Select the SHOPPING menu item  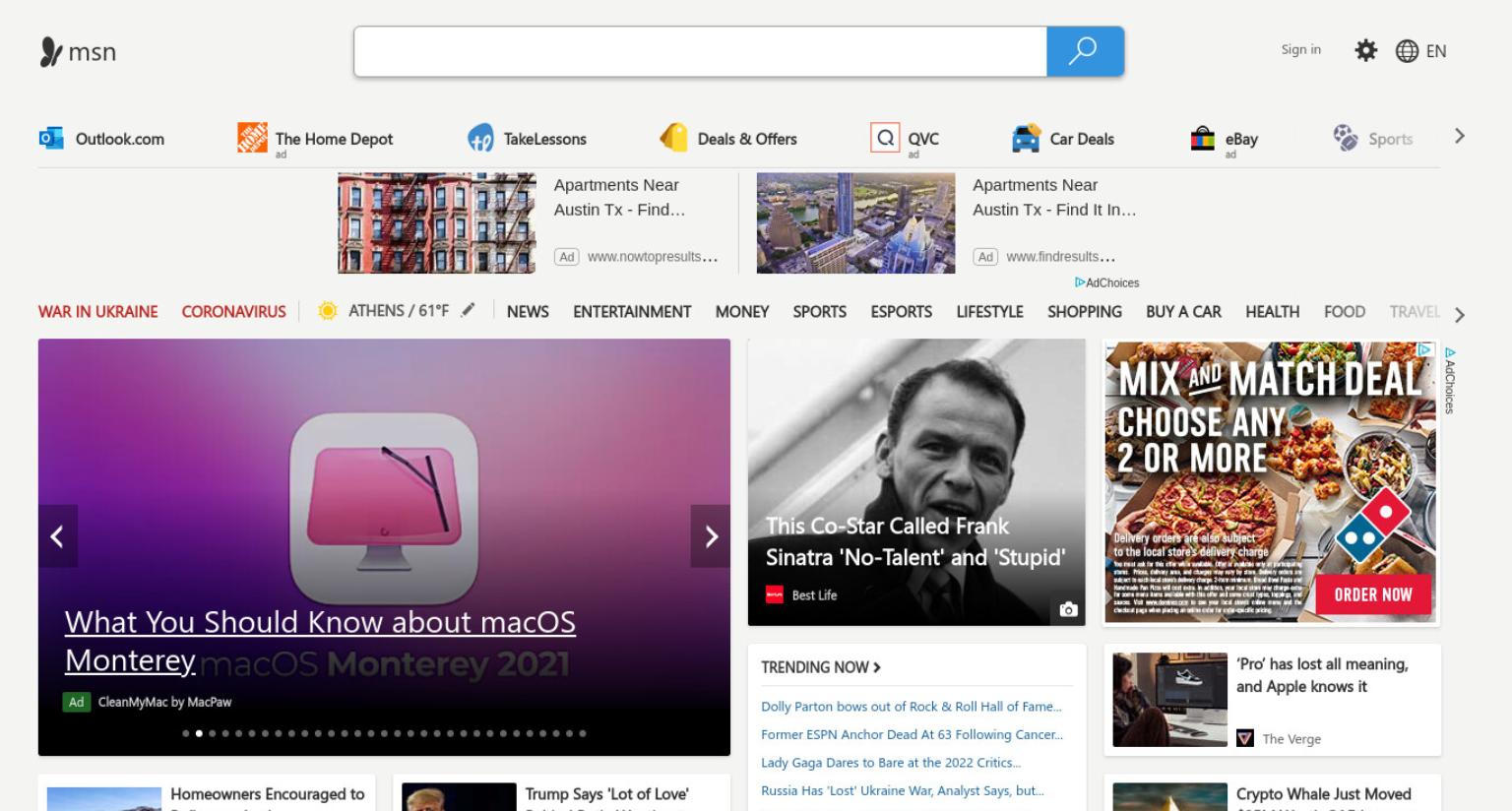(x=1084, y=312)
